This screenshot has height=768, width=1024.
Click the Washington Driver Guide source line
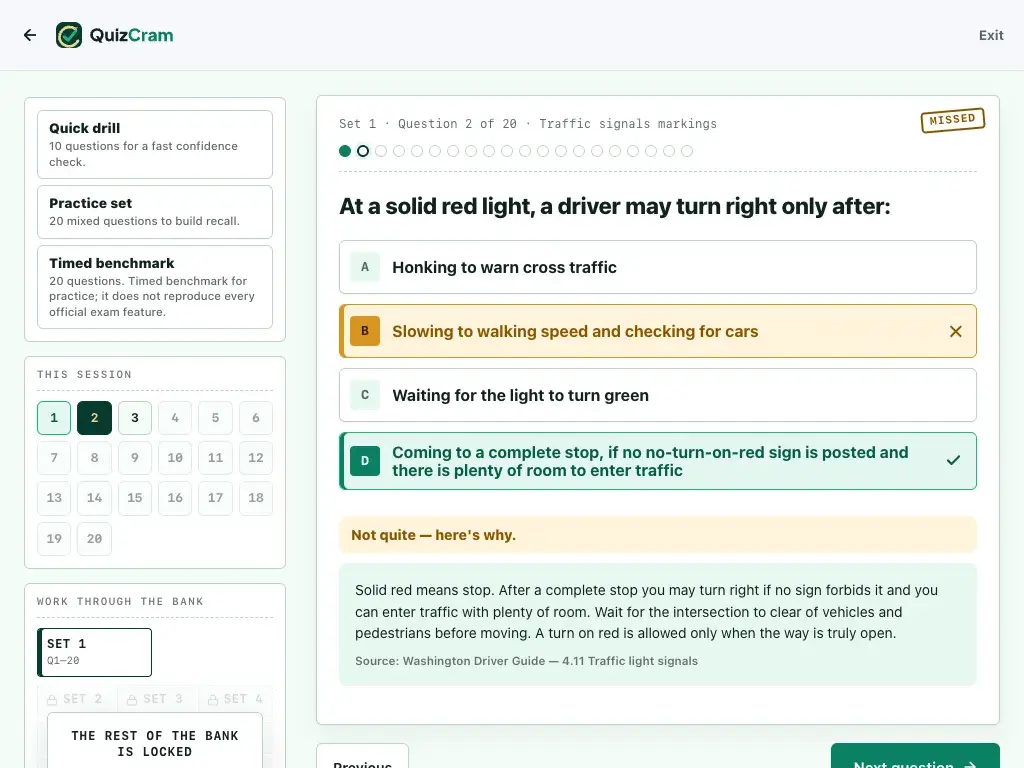[526, 661]
